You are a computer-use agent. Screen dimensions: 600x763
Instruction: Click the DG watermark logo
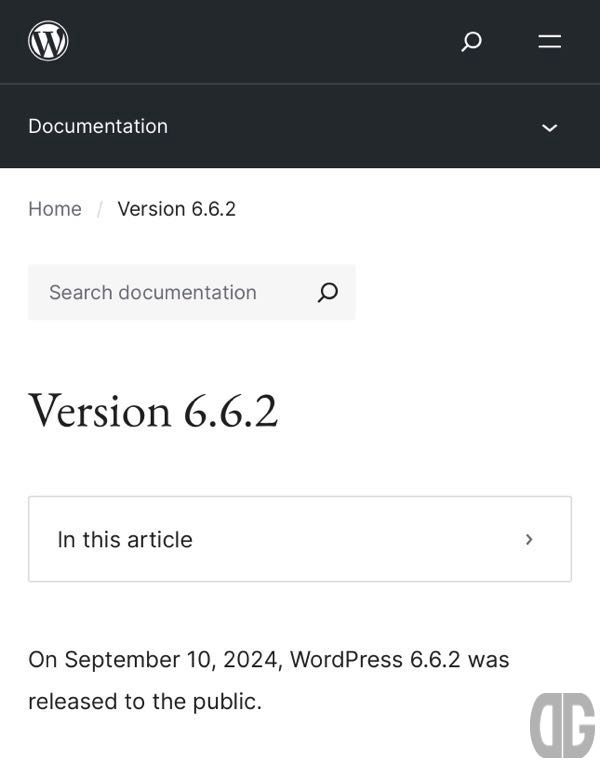point(562,726)
